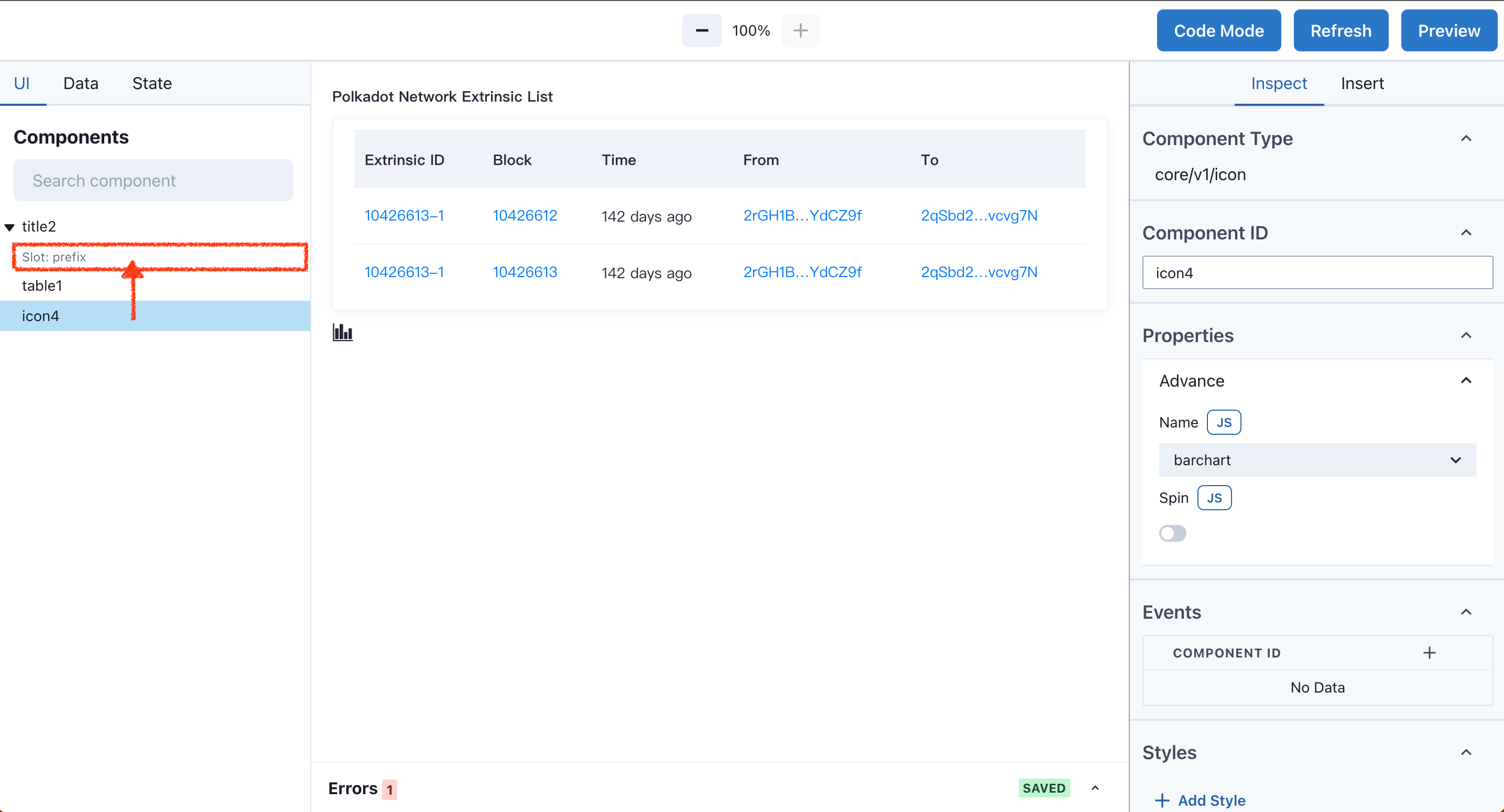Click the Errors count badge
Image resolution: width=1504 pixels, height=812 pixels.
389,789
